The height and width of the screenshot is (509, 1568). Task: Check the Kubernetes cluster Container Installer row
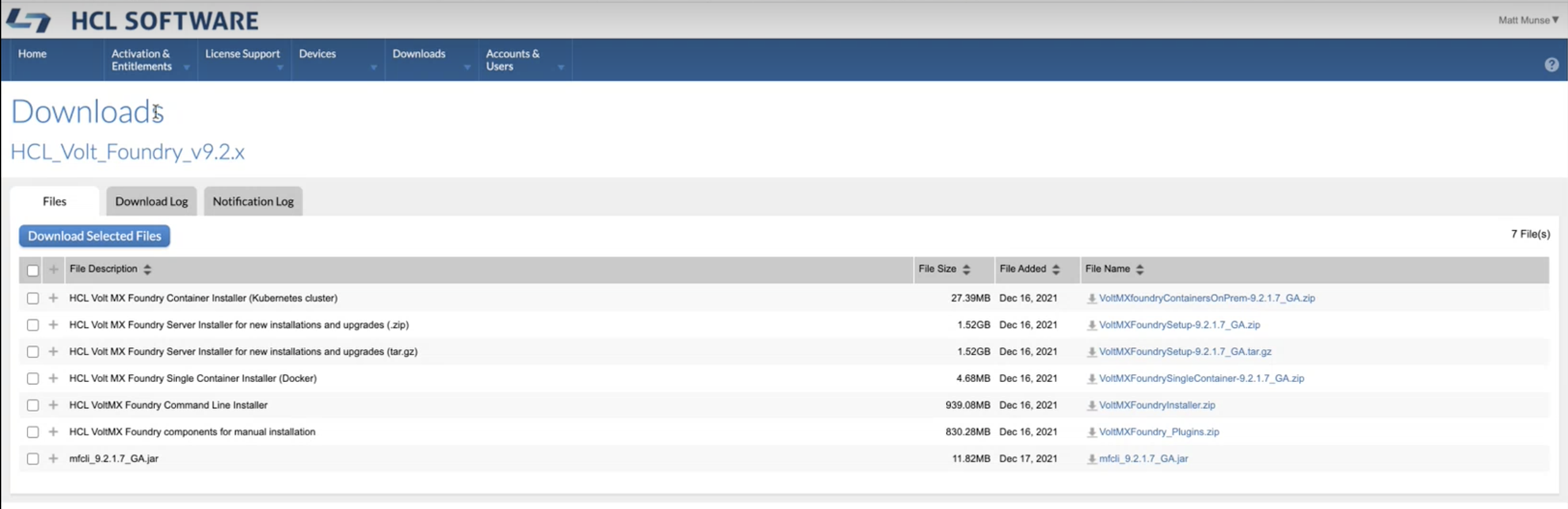tap(33, 299)
